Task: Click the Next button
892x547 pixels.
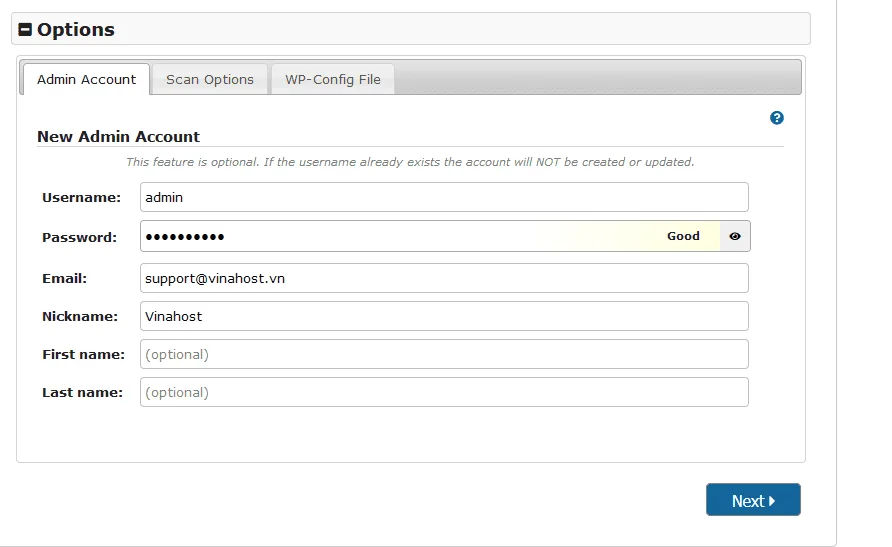Action: (x=753, y=500)
